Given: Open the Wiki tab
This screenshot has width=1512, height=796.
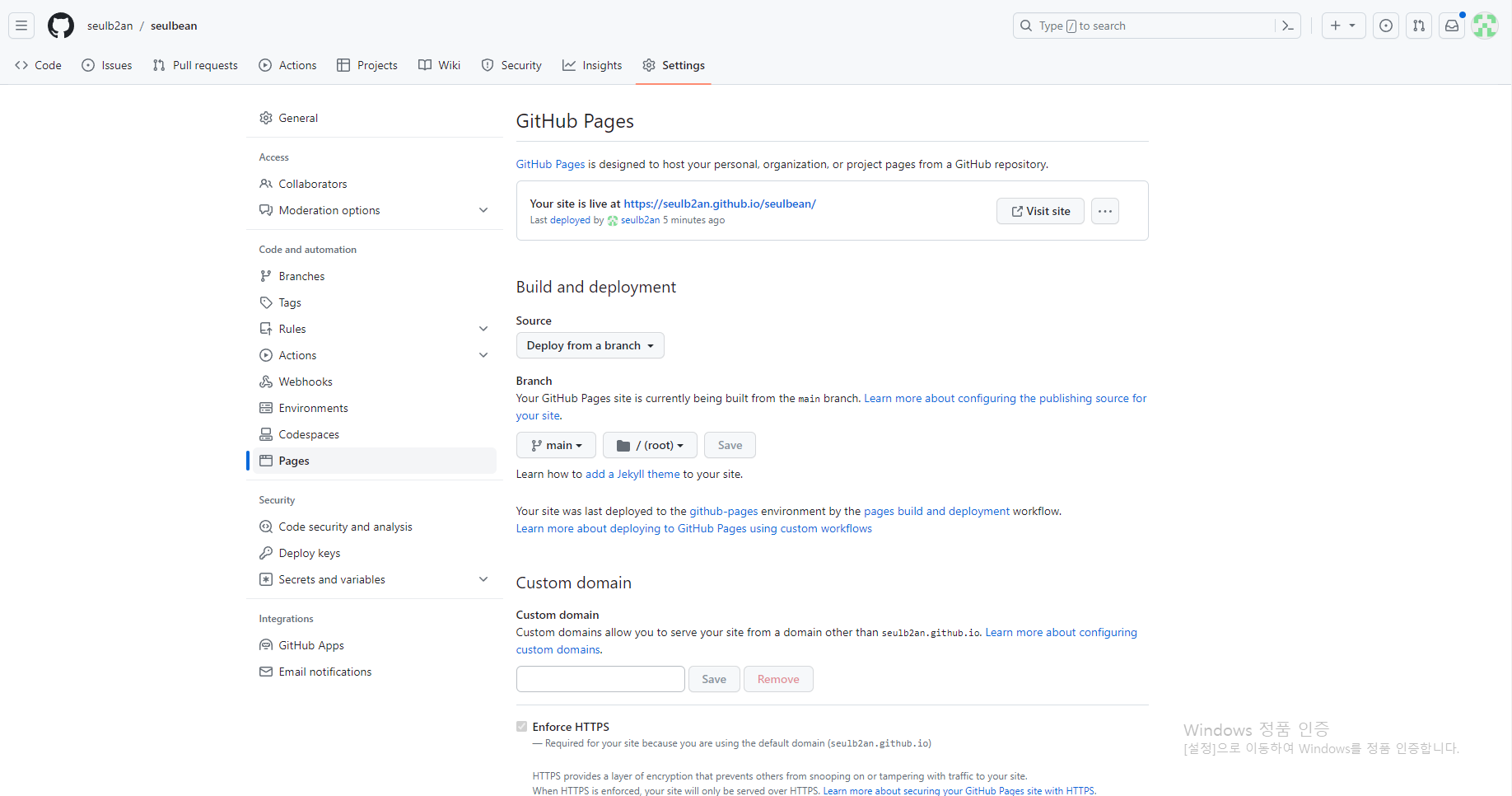Looking at the screenshot, I should pyautogui.click(x=439, y=65).
